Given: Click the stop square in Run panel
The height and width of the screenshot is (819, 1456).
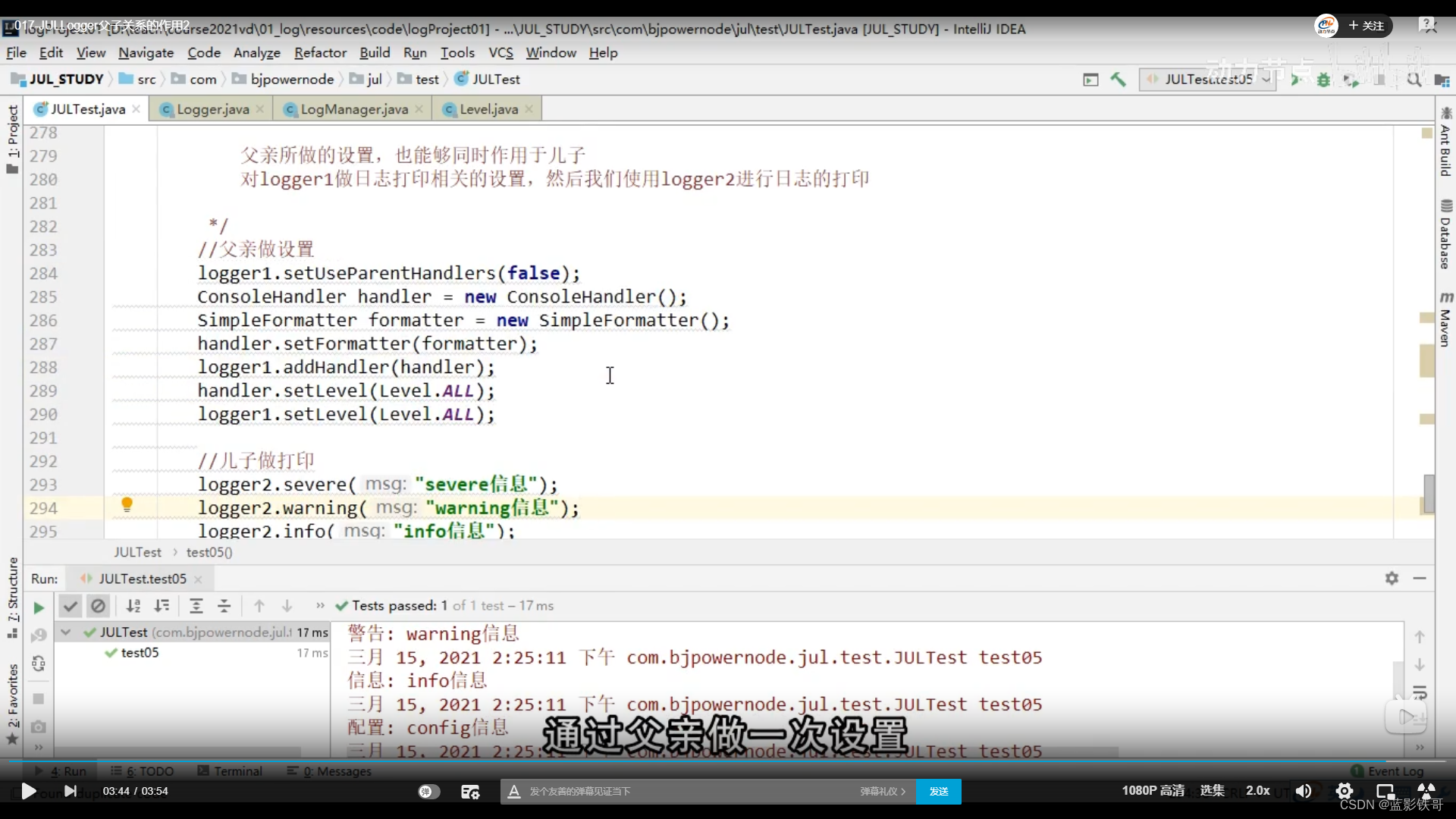Looking at the screenshot, I should click(x=39, y=698).
